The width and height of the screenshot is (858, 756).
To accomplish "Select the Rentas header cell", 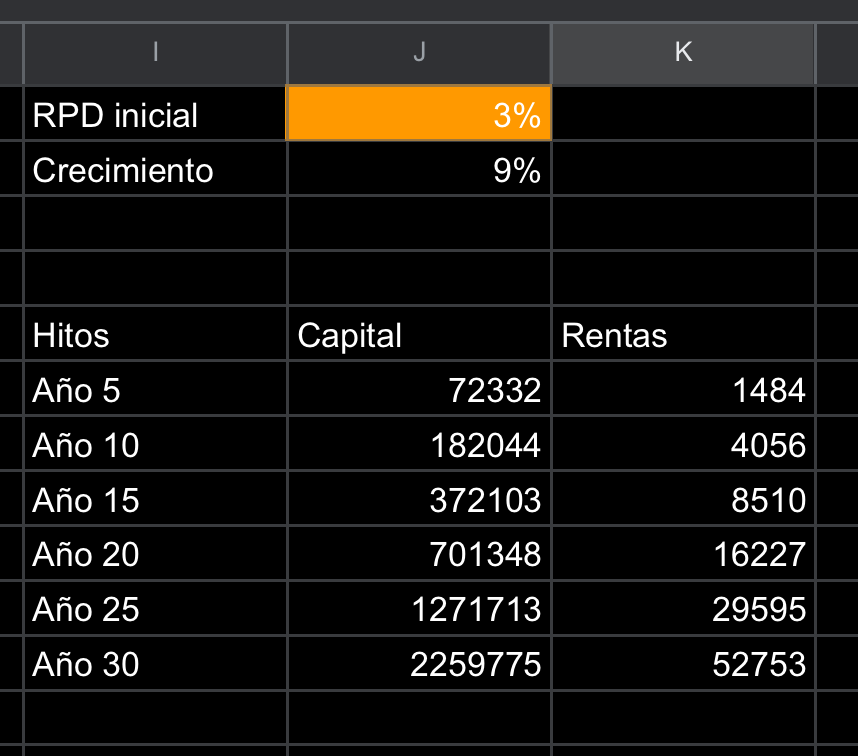I will click(x=683, y=334).
